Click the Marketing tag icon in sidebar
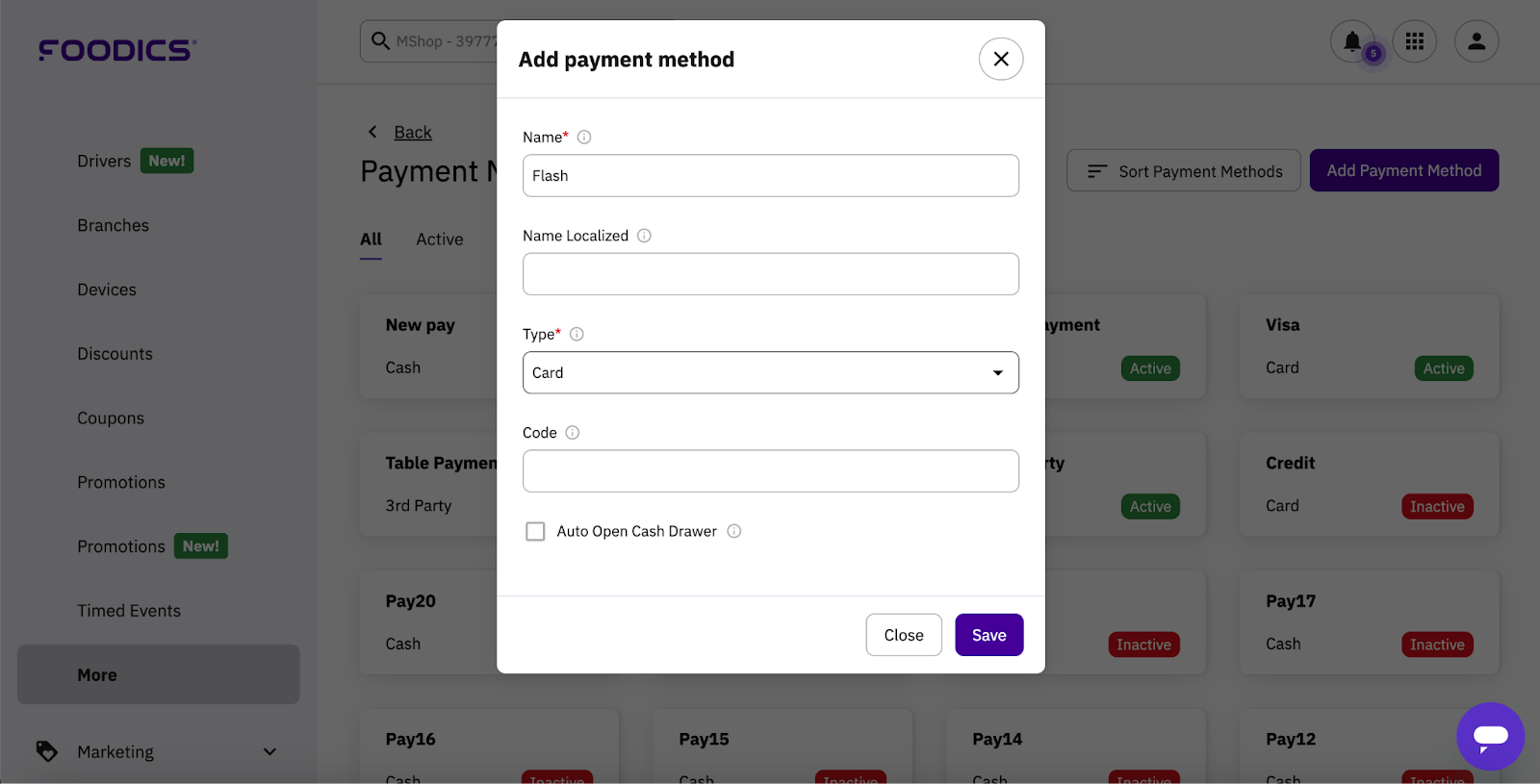Image resolution: width=1540 pixels, height=784 pixels. pyautogui.click(x=46, y=751)
